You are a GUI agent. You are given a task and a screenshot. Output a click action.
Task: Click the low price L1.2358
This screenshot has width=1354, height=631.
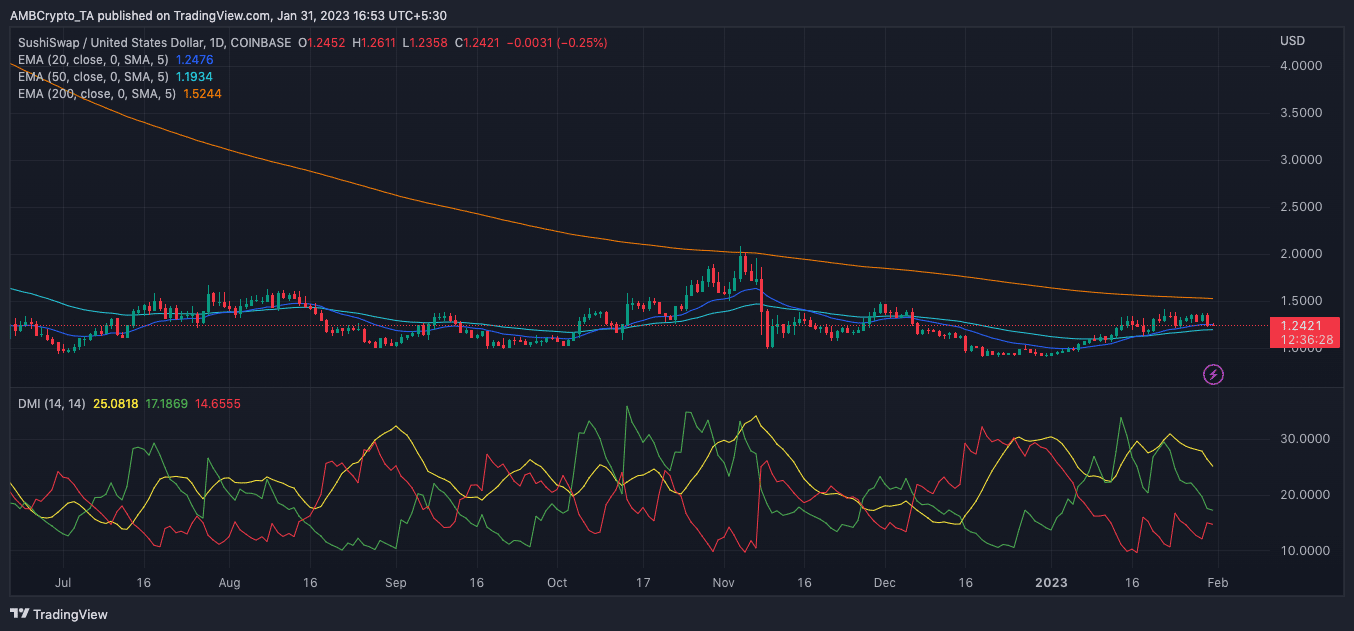426,43
